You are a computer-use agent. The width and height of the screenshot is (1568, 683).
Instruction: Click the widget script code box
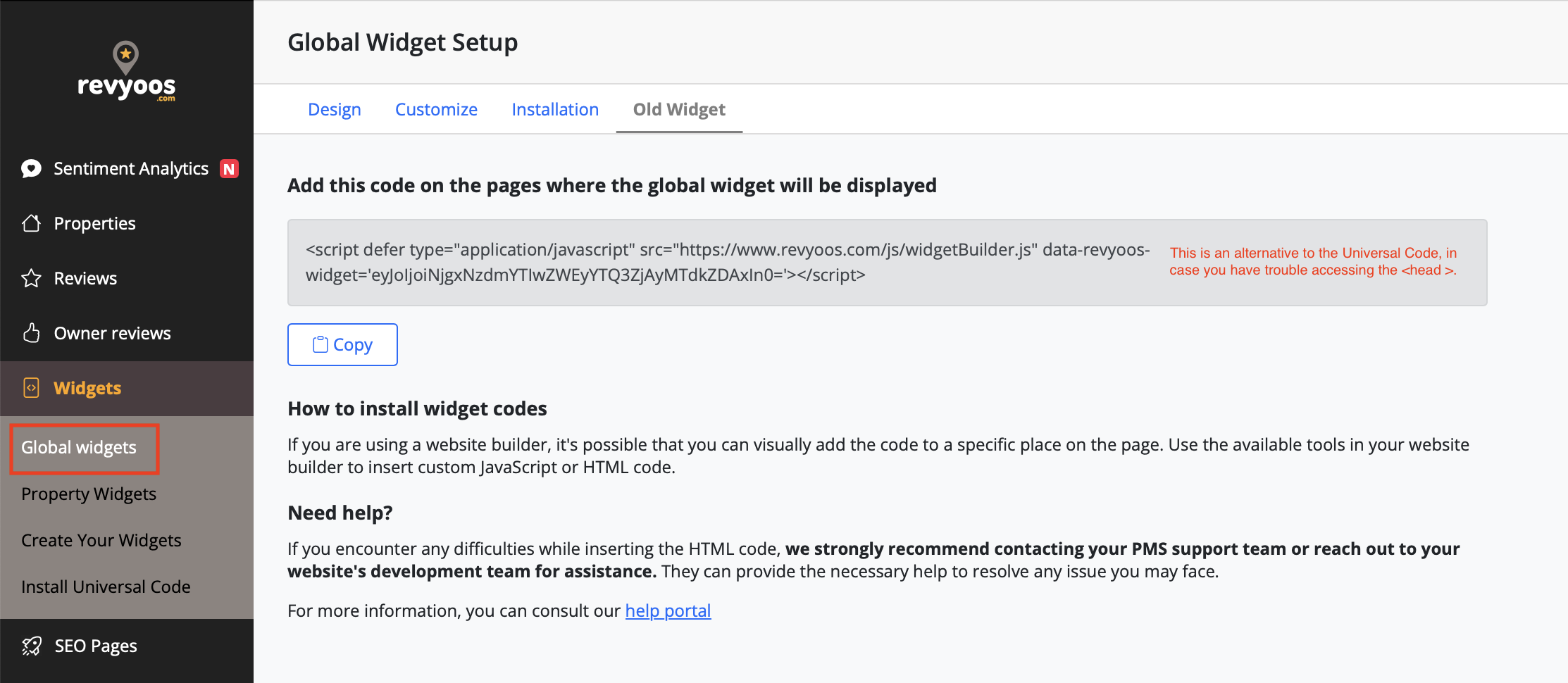click(x=726, y=263)
